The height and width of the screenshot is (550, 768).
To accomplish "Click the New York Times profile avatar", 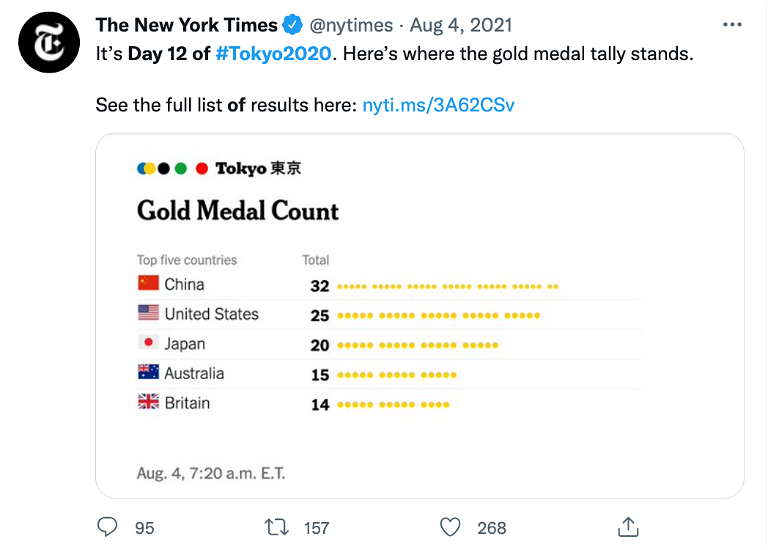I will [x=49, y=43].
